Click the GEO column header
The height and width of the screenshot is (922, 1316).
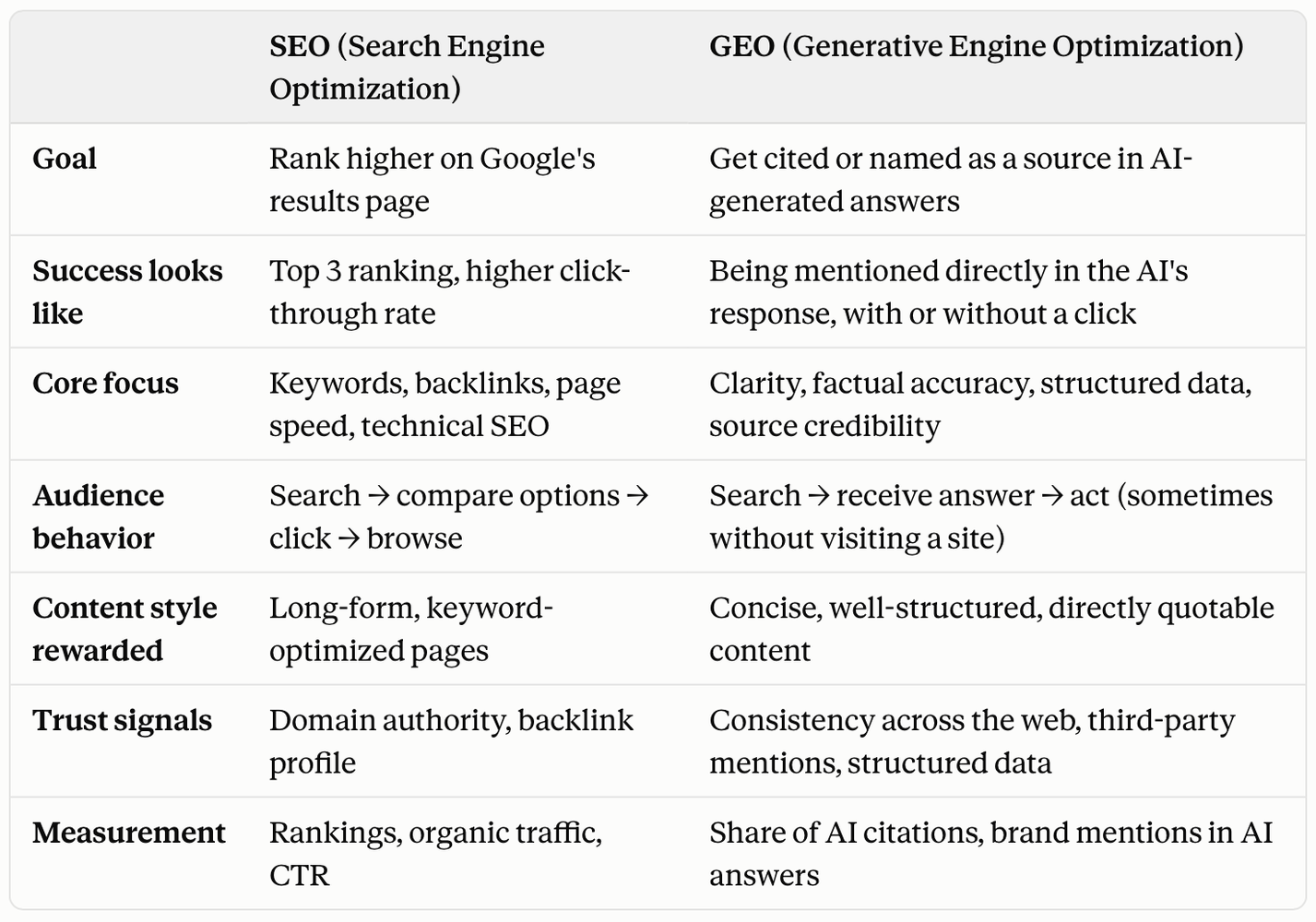tap(976, 46)
